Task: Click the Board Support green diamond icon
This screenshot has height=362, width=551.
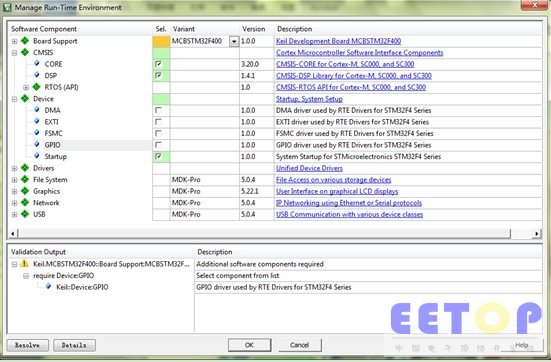Action: pos(25,41)
